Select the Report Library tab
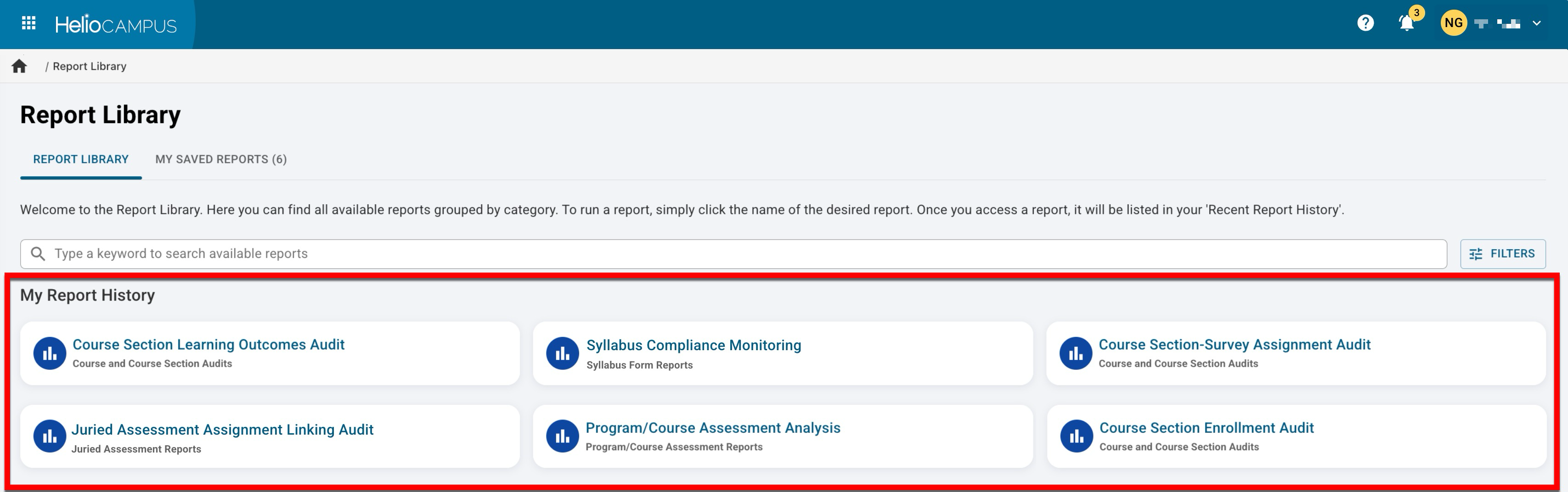The image size is (1568, 492). (x=80, y=159)
